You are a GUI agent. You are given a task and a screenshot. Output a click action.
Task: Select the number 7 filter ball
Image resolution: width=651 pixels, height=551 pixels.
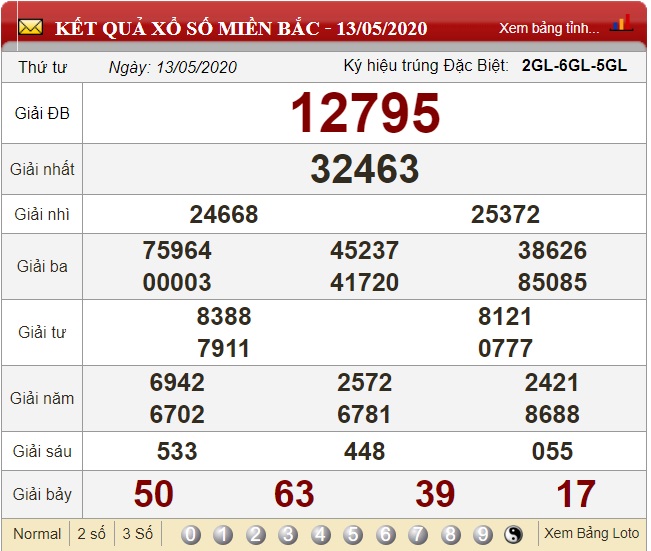coord(418,535)
